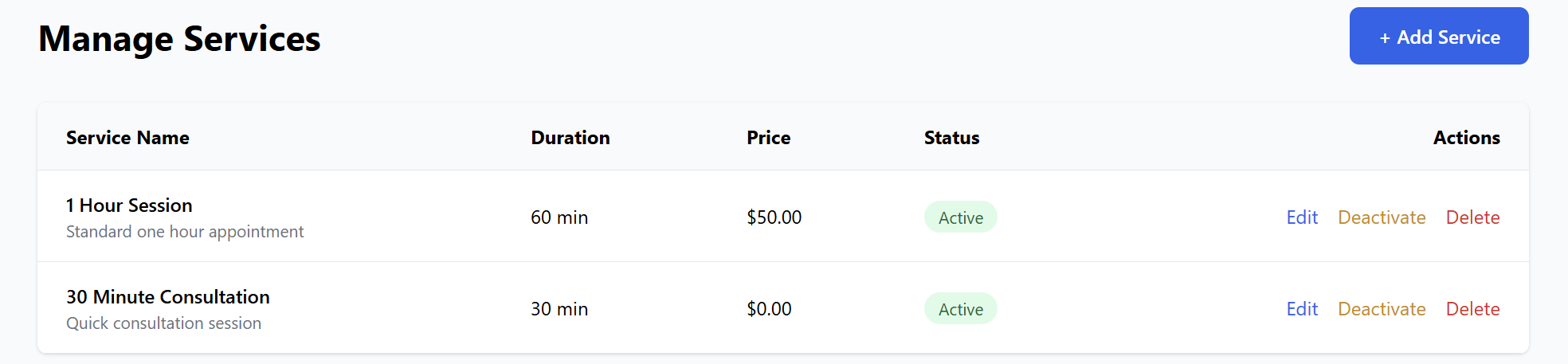This screenshot has width=1568, height=364.
Task: Click the Add Service button
Action: coord(1438,37)
